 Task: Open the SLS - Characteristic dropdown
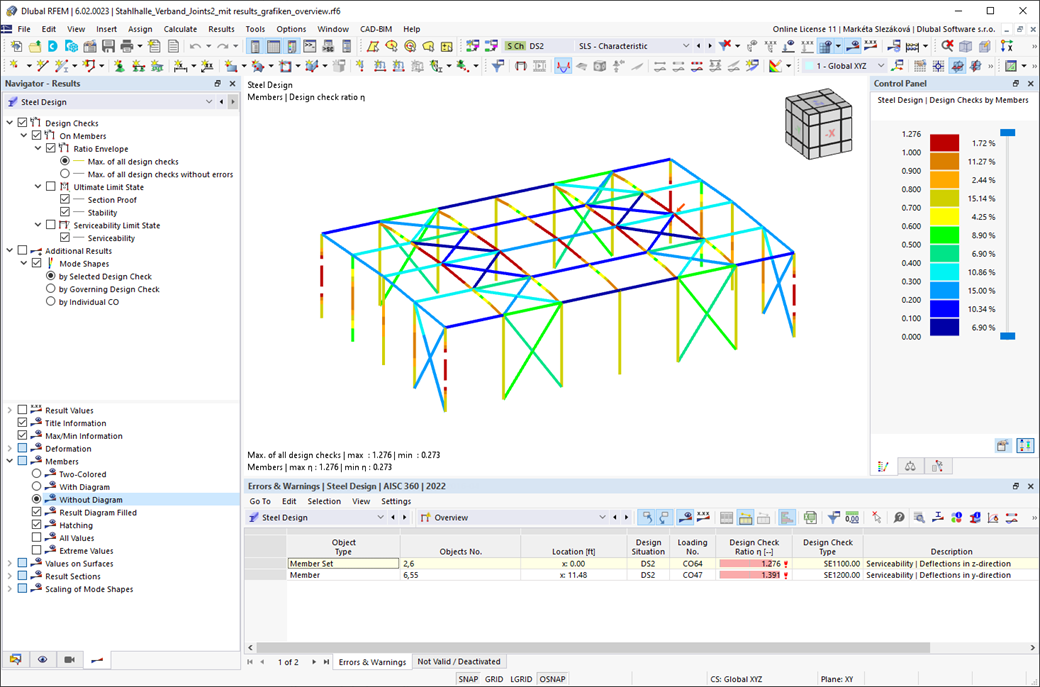[x=684, y=45]
